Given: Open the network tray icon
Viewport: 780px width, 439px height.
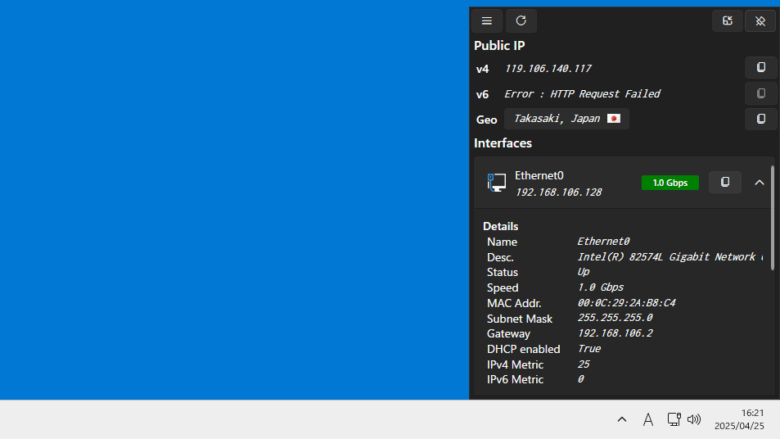Looking at the screenshot, I should click(x=674, y=420).
